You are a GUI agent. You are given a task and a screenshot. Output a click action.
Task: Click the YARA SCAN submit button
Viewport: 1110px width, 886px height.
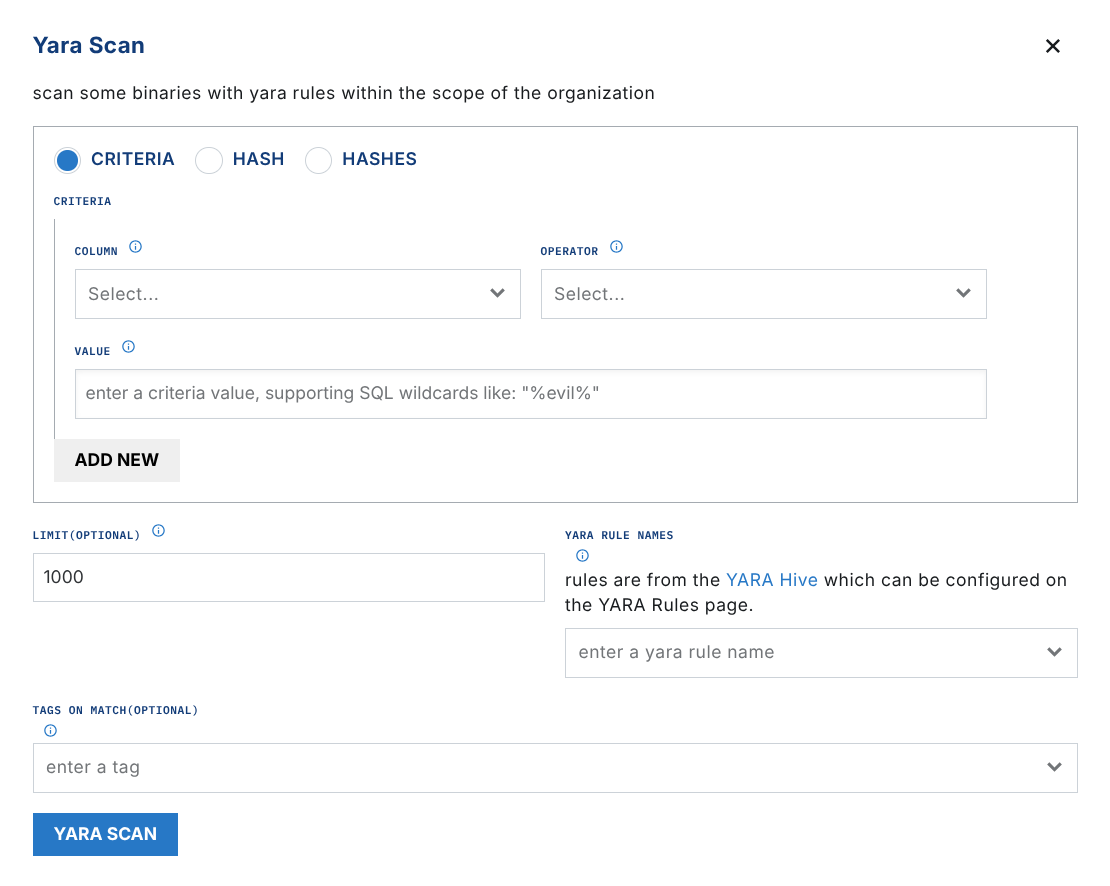(105, 834)
